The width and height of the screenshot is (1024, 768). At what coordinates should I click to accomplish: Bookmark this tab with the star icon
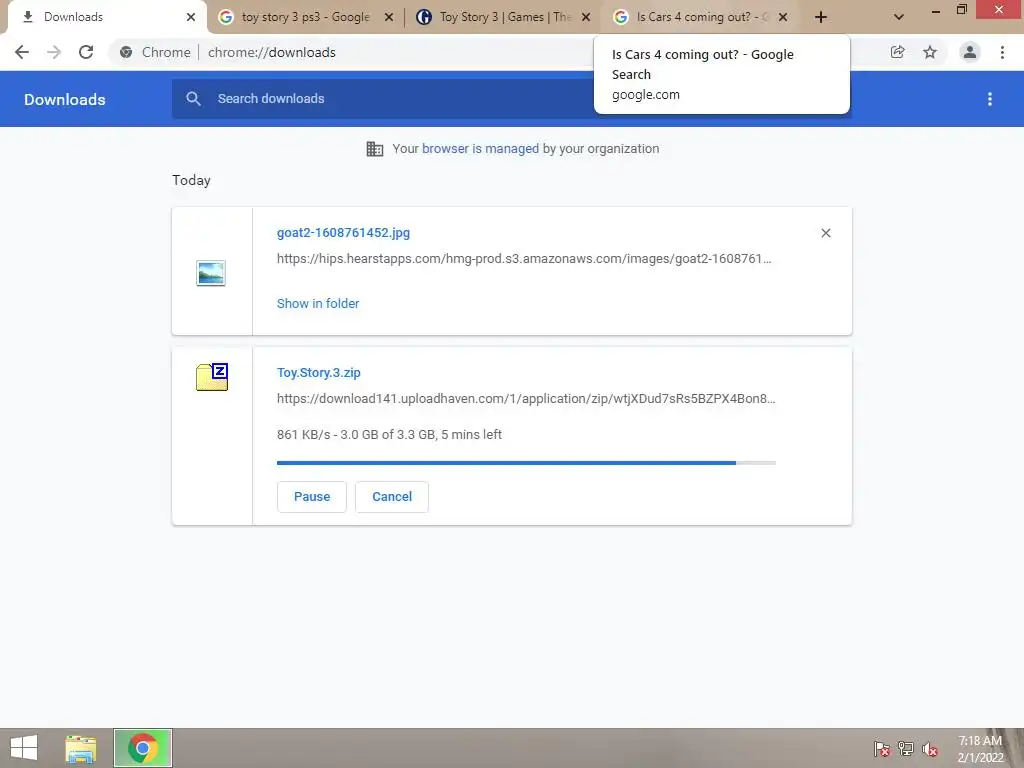click(x=930, y=52)
